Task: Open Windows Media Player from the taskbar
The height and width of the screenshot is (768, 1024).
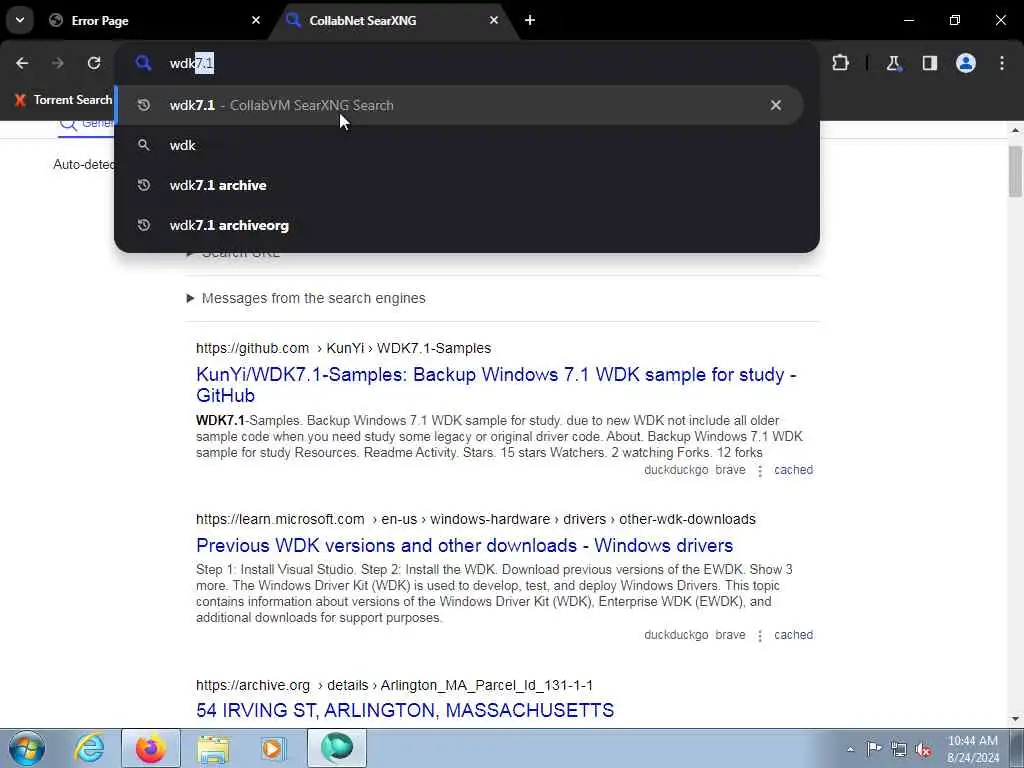Action: (x=273, y=748)
